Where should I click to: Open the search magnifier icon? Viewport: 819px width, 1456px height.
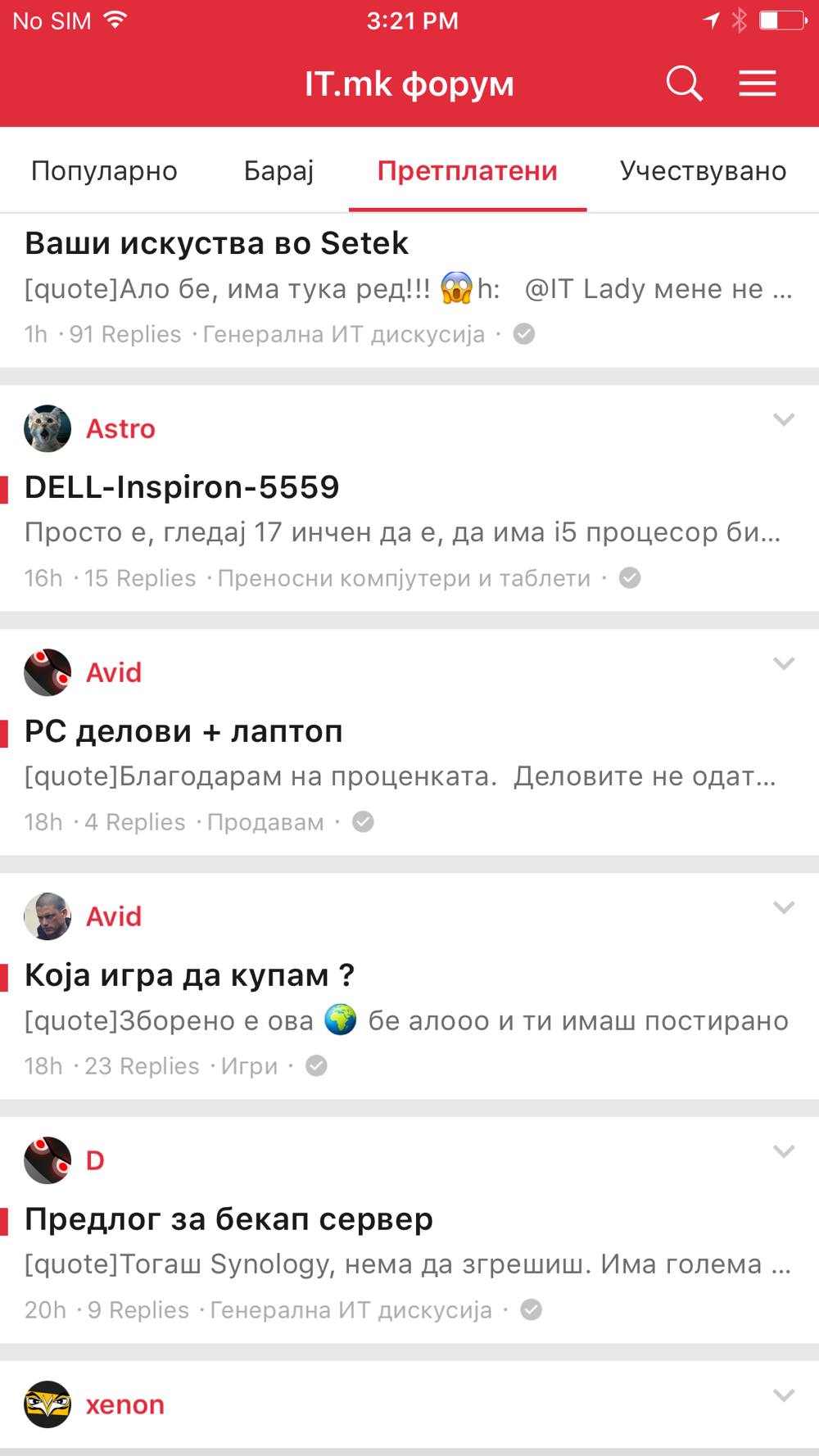[684, 84]
